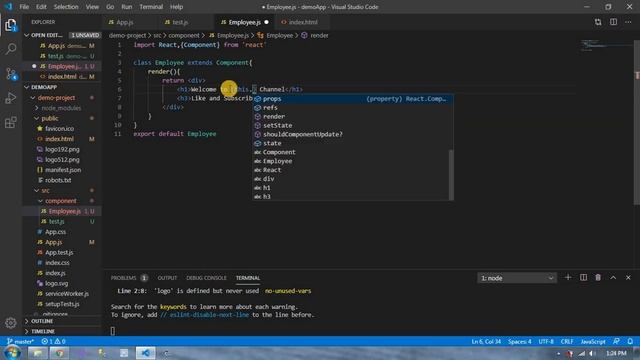Open the terminal selector dropdown 1: node
Screen dimensions: 640x360
pos(516,278)
